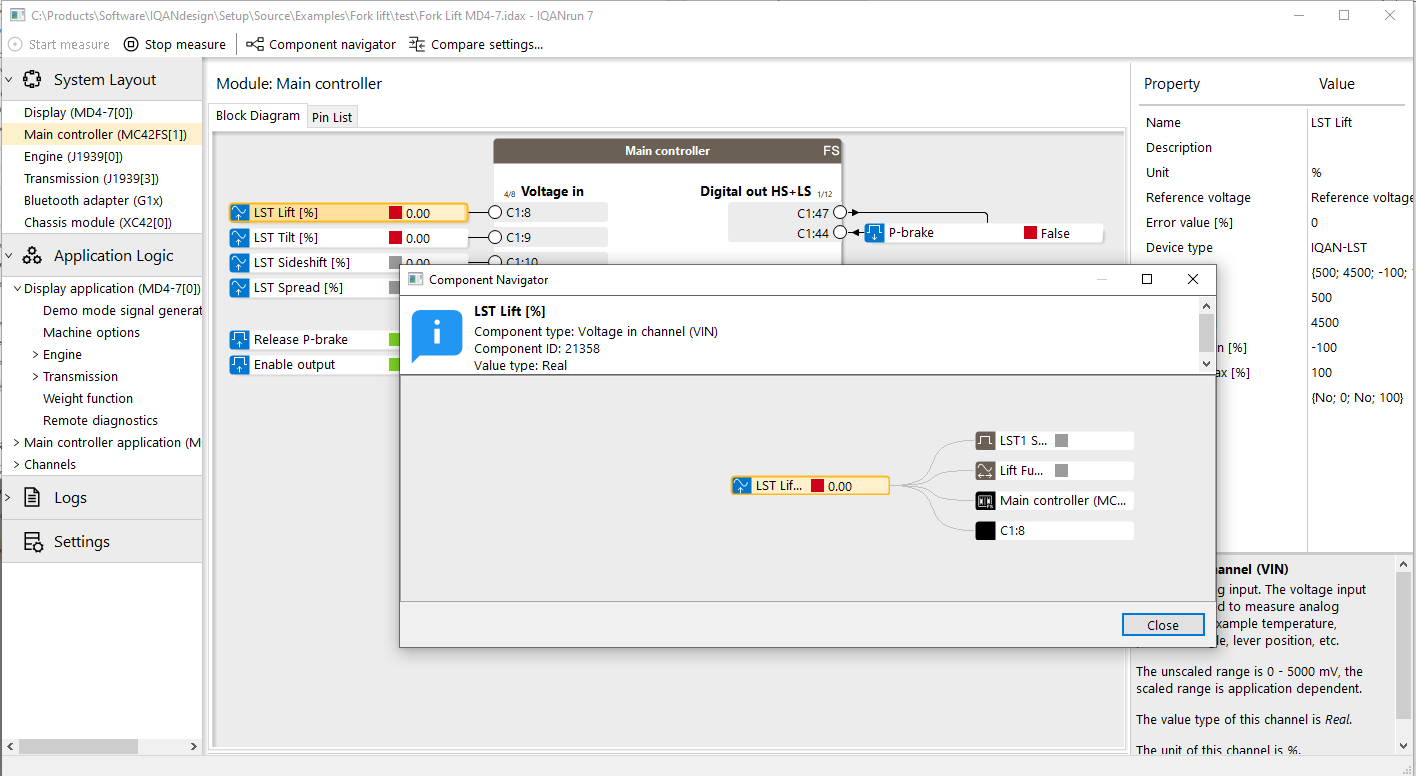Select Main controller (MC42FS[1]) module
The image size is (1416, 776).
click(101, 135)
